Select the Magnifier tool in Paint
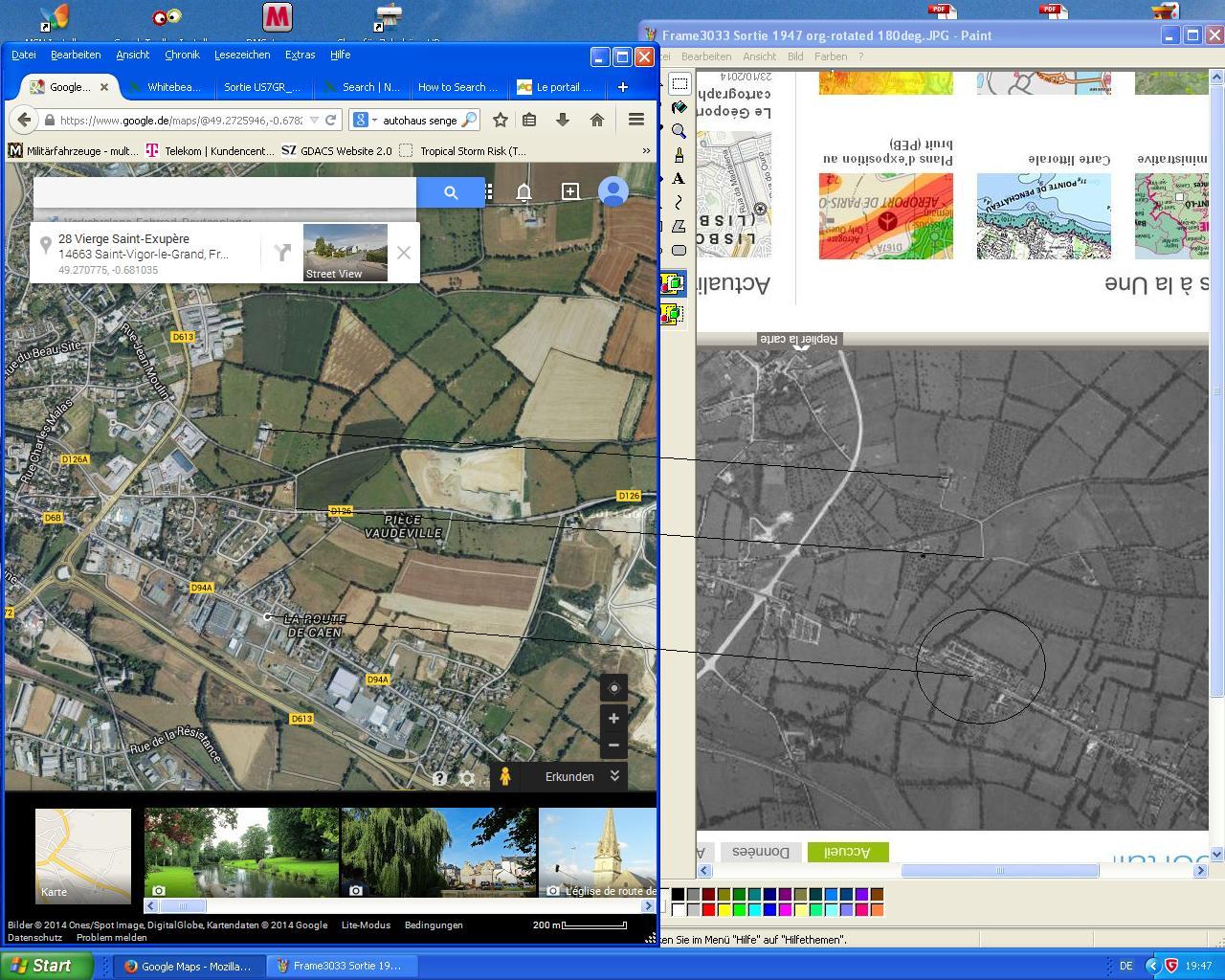Viewport: 1225px width, 980px height. pos(679,131)
